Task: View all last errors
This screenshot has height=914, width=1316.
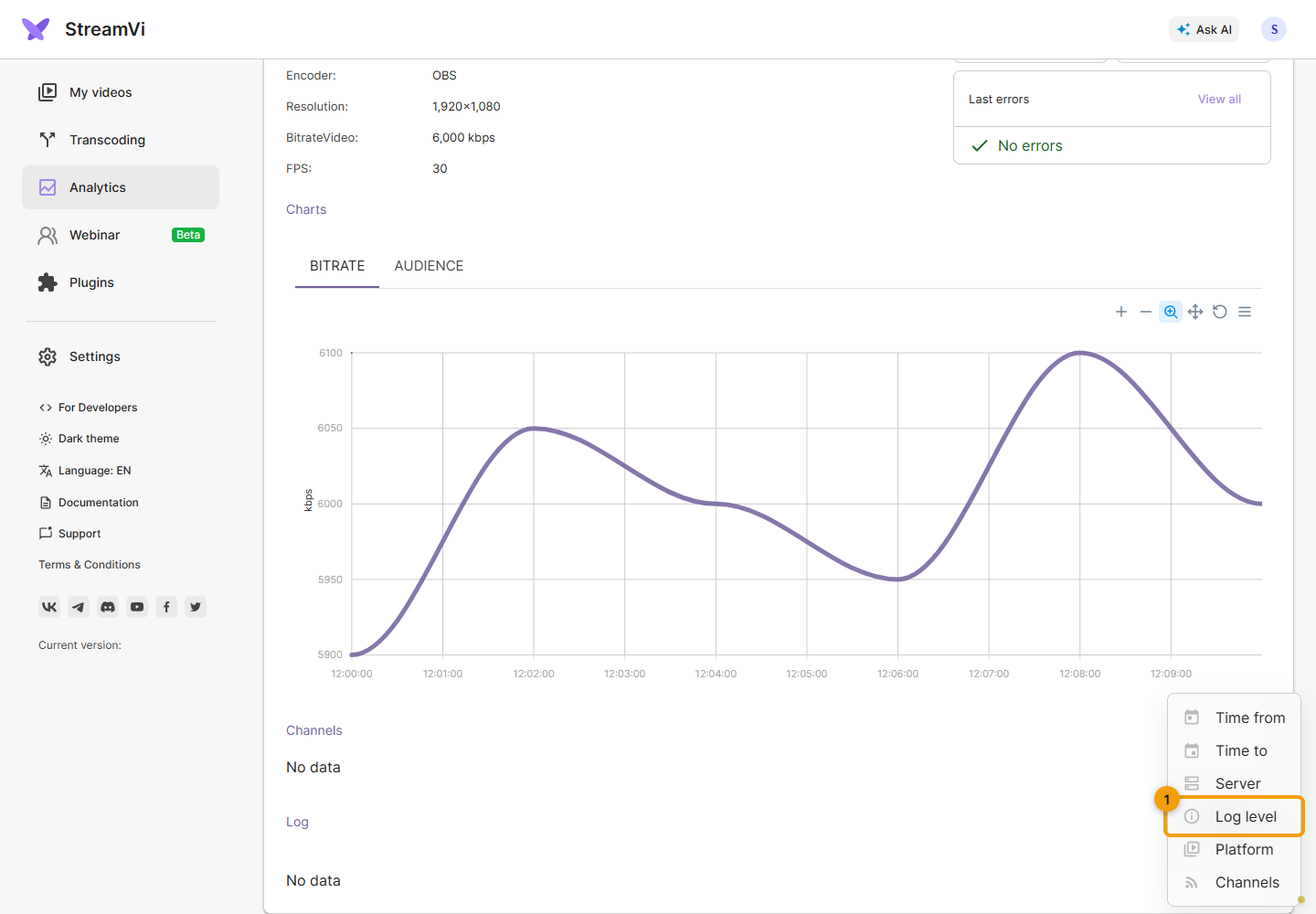Action: pos(1219,100)
